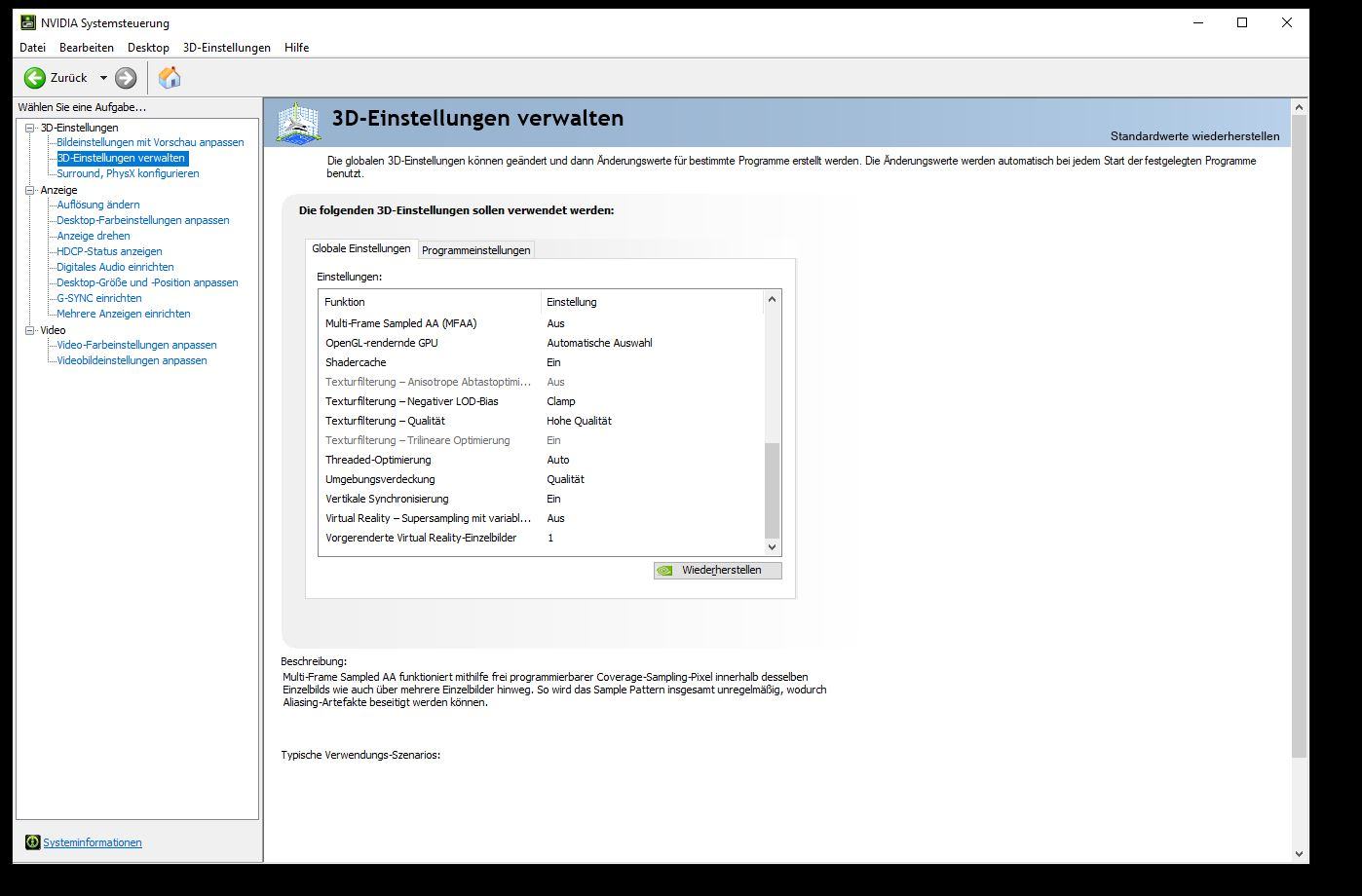Viewport: 1362px width, 896px height.
Task: Open Mehrere Anzeigen einrichten
Action: click(x=124, y=314)
